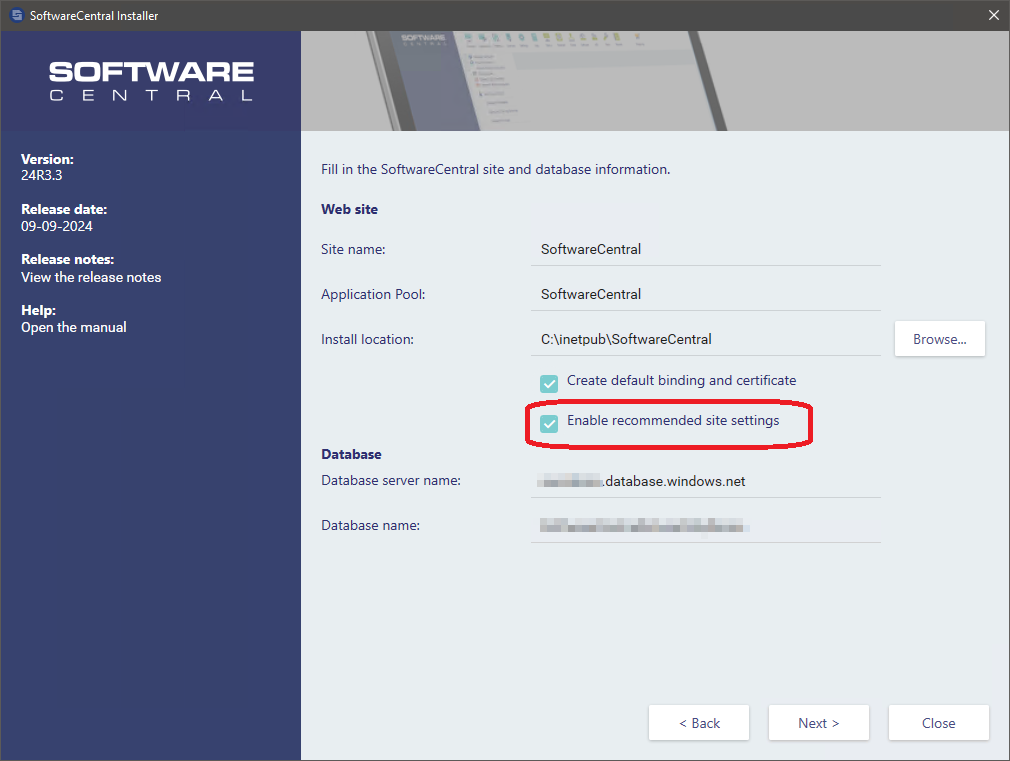This screenshot has height=761, width=1010.
Task: Open the manual via the Help link
Action: (x=74, y=327)
